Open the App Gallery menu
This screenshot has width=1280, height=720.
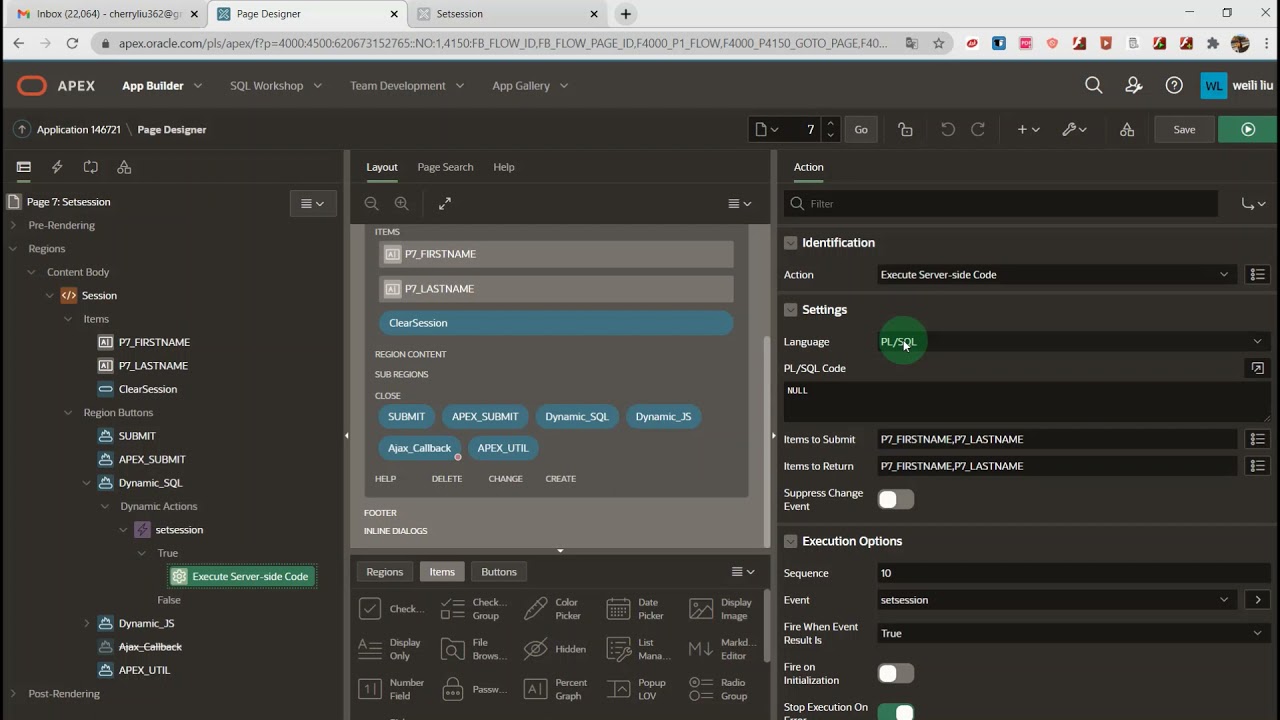tap(530, 86)
